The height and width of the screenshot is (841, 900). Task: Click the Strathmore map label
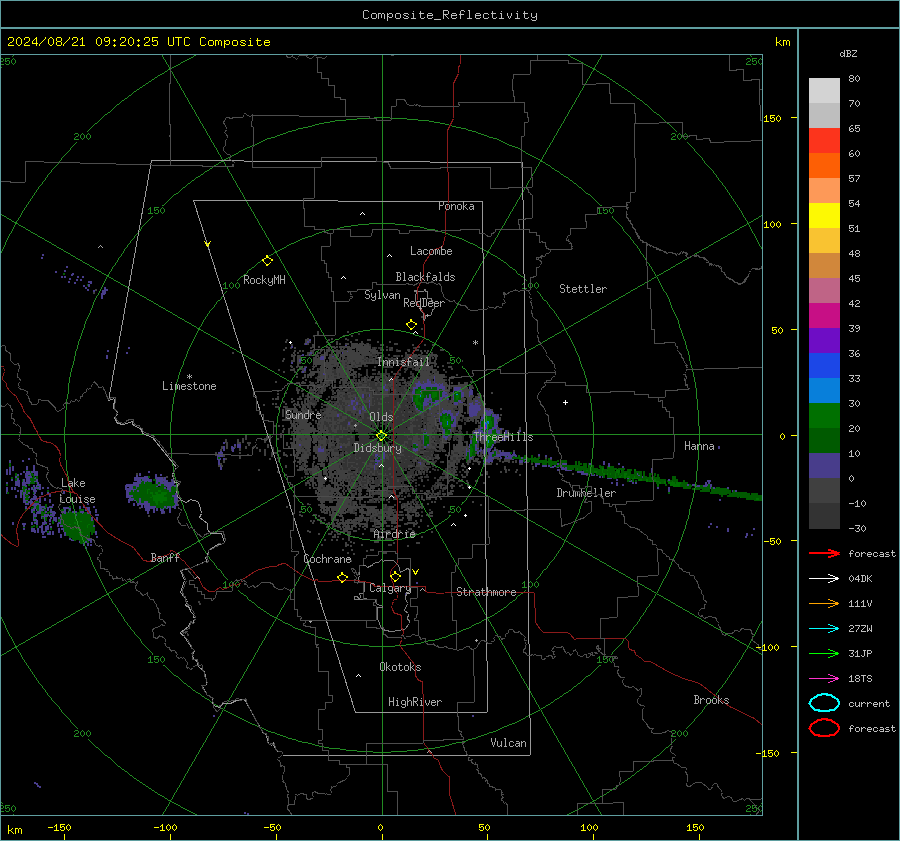[486, 592]
